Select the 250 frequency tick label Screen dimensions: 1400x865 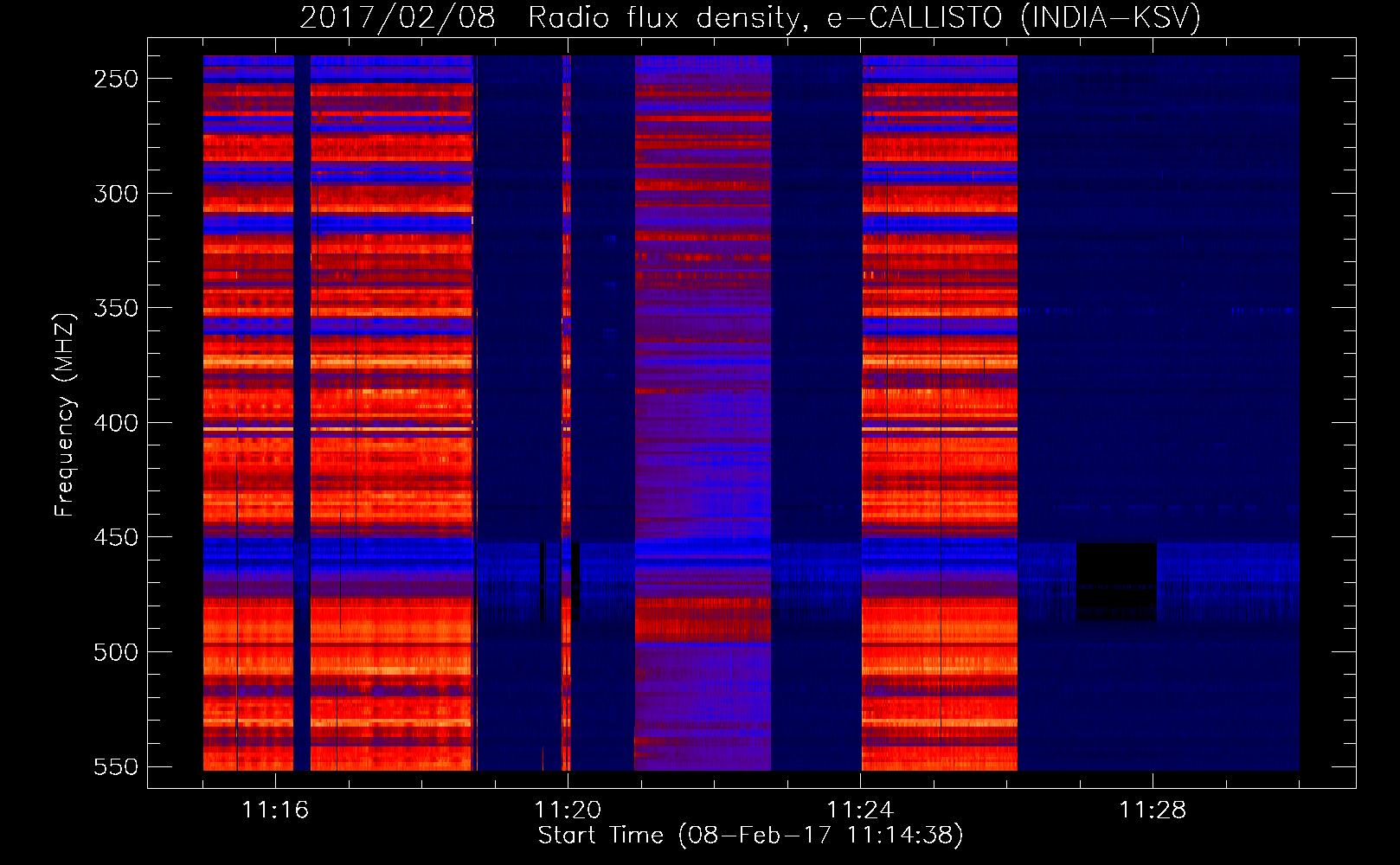pos(116,79)
